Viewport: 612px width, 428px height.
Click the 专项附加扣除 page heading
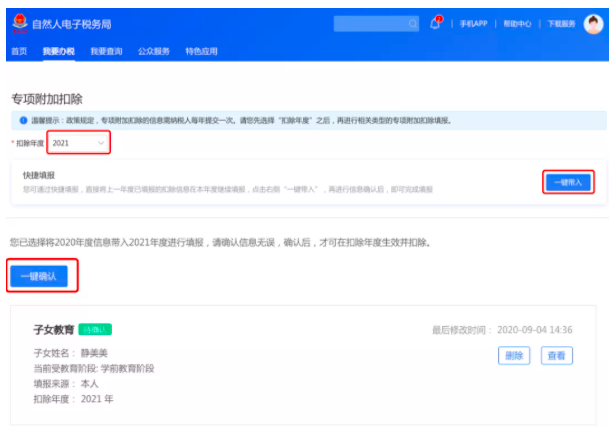[47, 99]
